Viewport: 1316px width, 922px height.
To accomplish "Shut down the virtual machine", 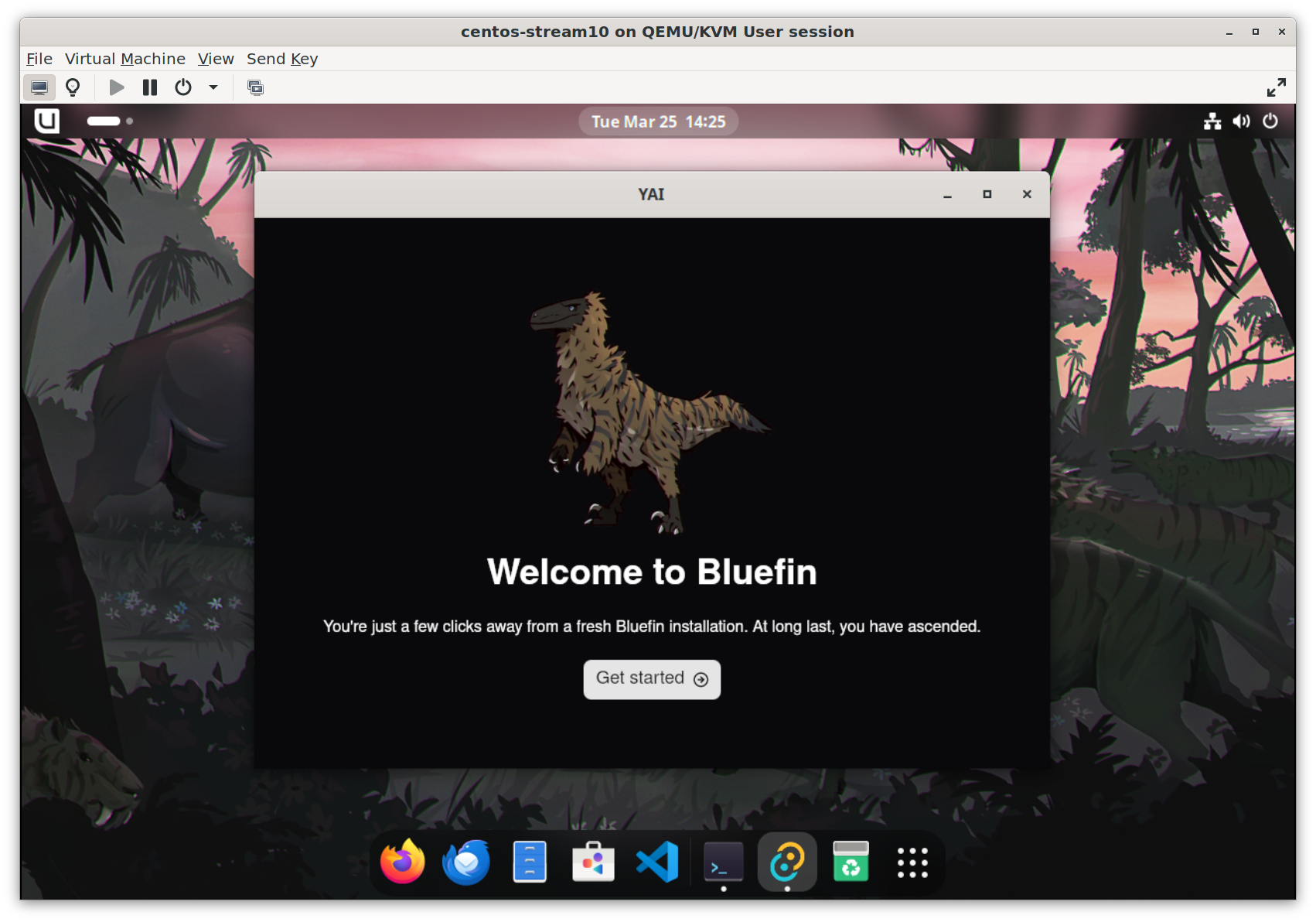I will [x=183, y=87].
